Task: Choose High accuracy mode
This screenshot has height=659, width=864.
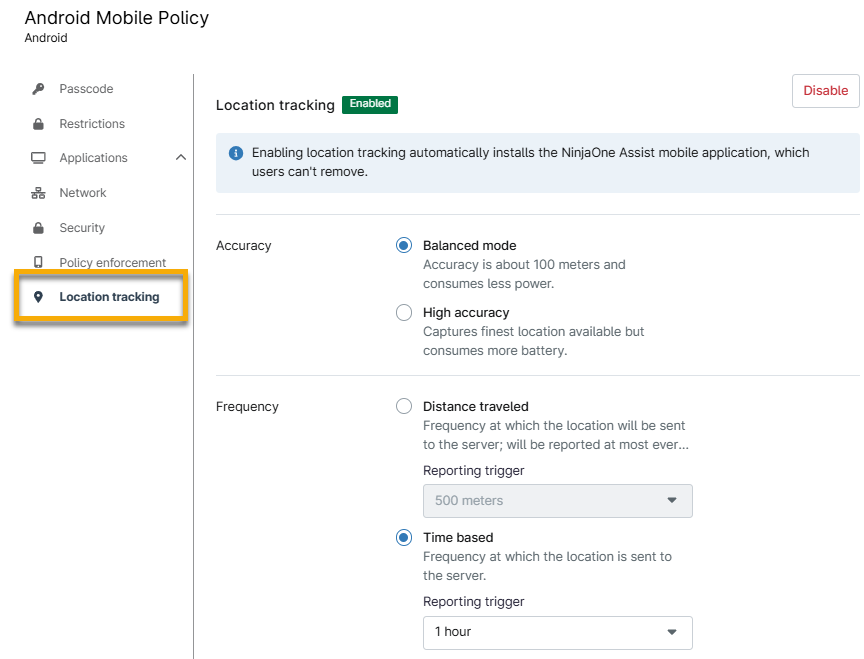Action: coord(403,312)
